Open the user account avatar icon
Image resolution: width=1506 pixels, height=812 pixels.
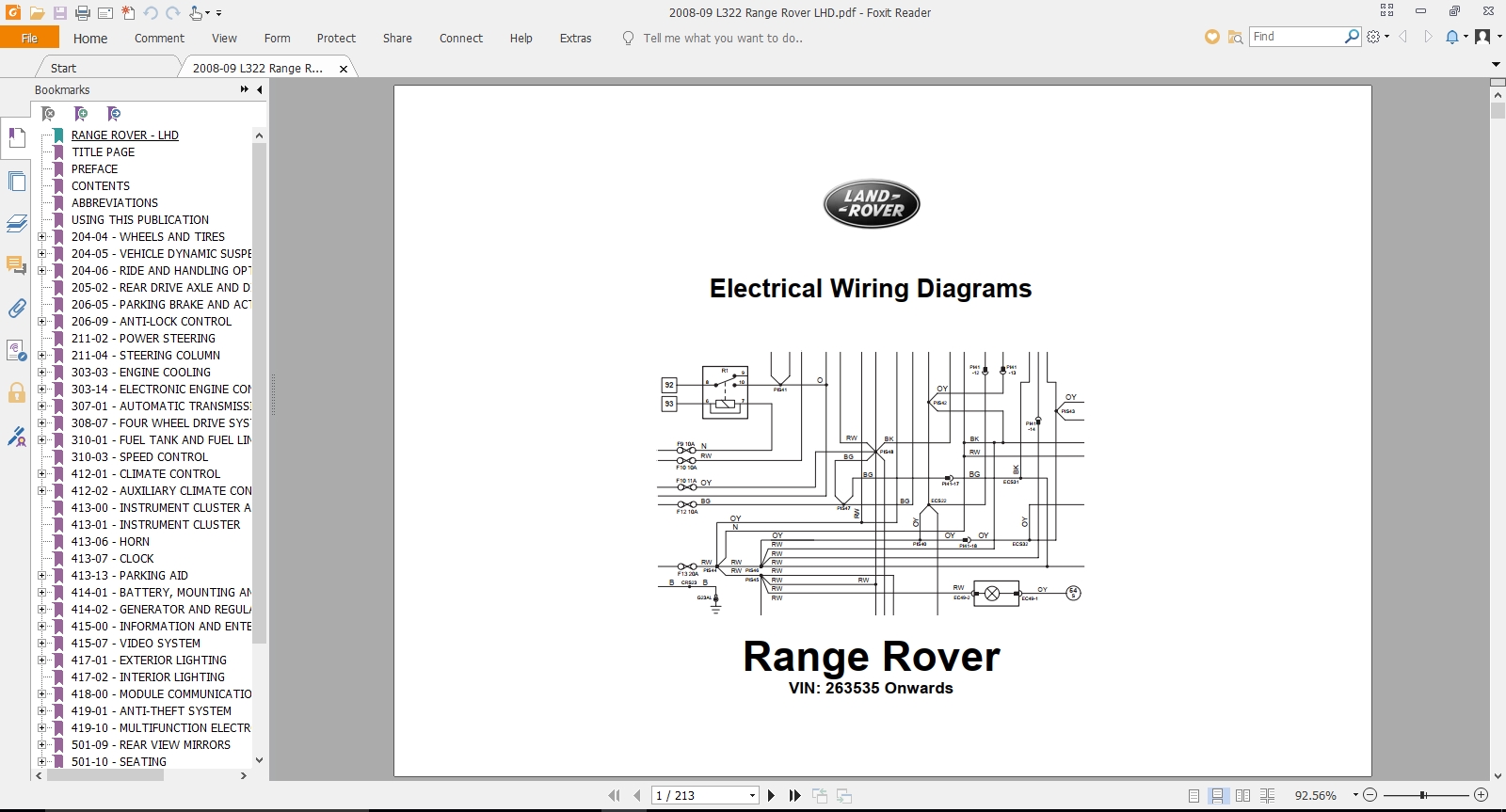[1482, 37]
